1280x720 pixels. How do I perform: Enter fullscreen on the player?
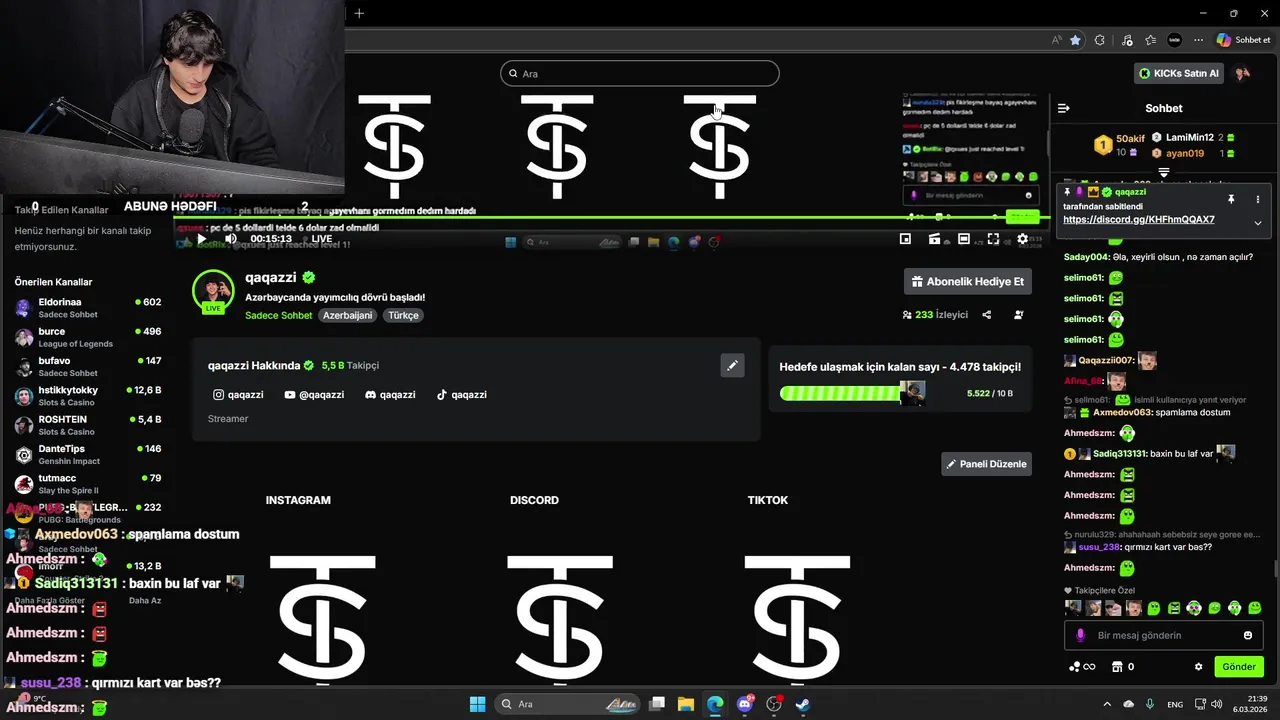993,239
